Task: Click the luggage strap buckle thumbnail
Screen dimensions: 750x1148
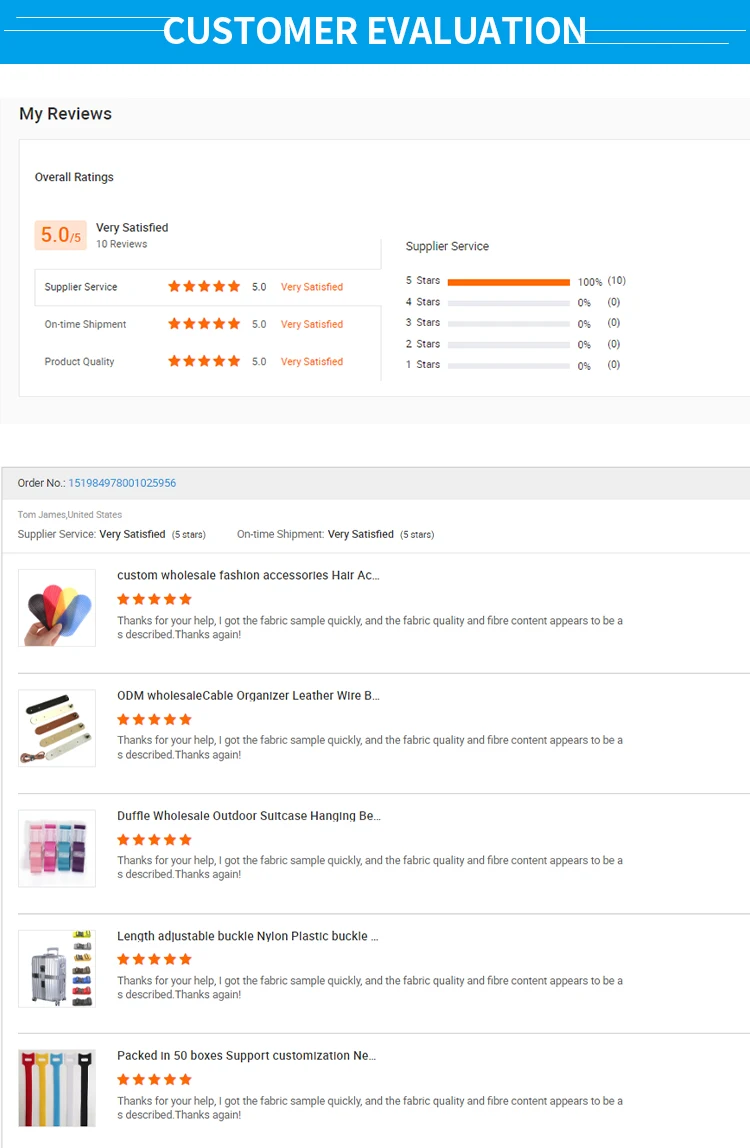Action: pyautogui.click(x=57, y=968)
